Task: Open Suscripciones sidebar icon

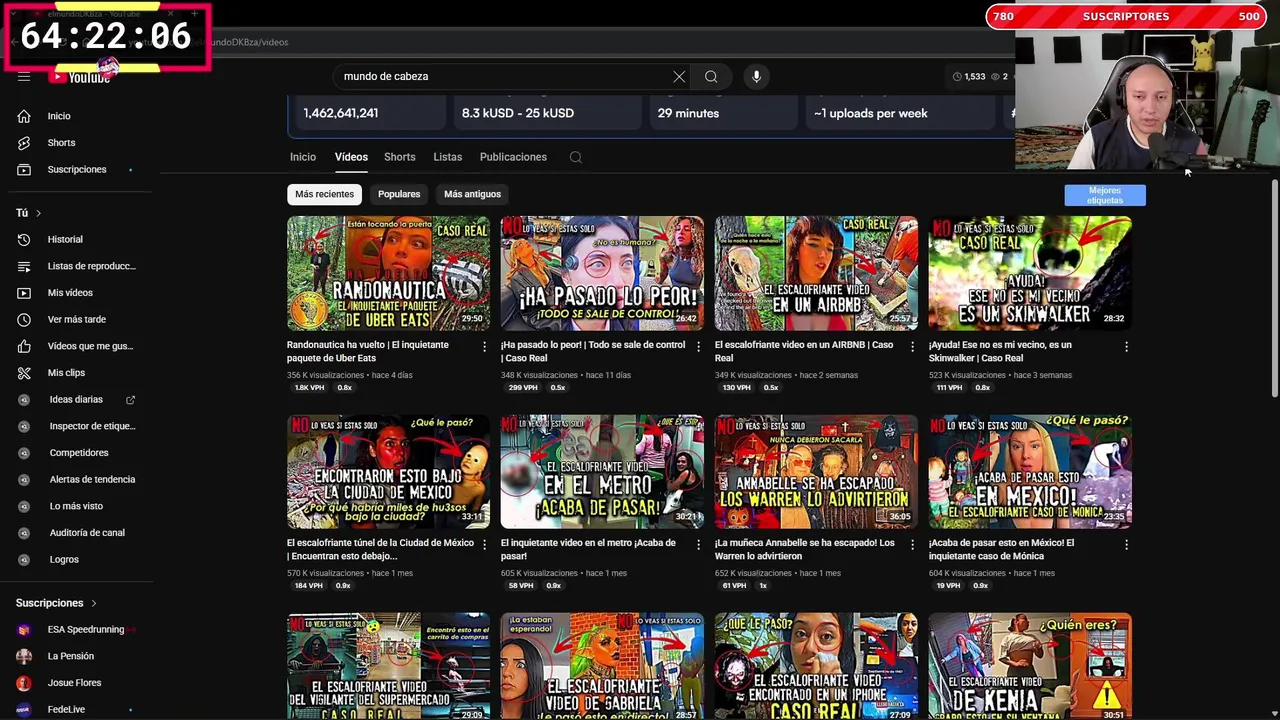Action: click(x=24, y=169)
